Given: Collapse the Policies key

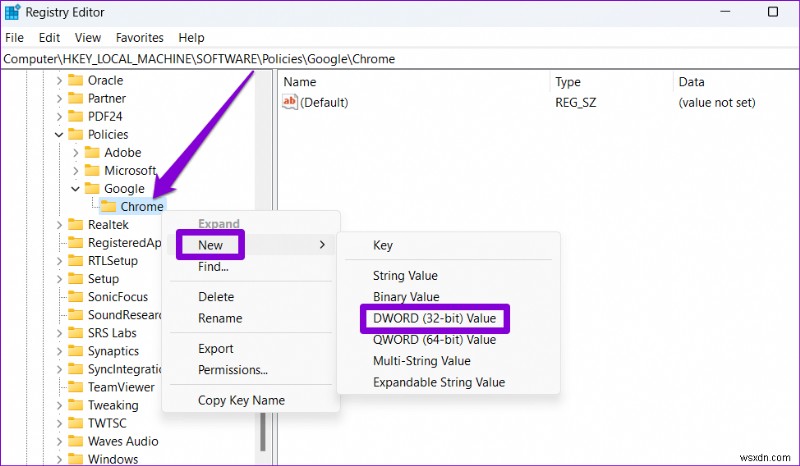Looking at the screenshot, I should [59, 135].
